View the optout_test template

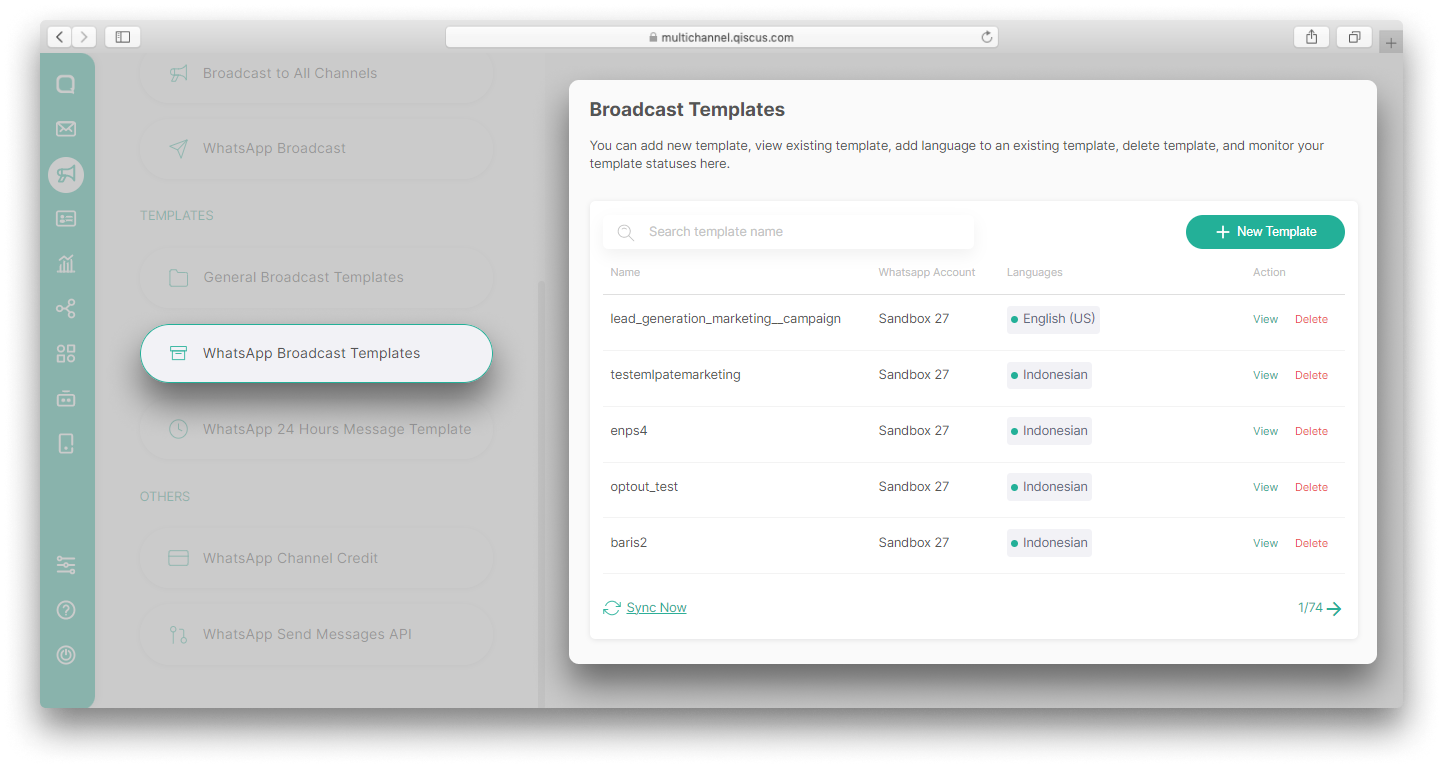click(1265, 487)
